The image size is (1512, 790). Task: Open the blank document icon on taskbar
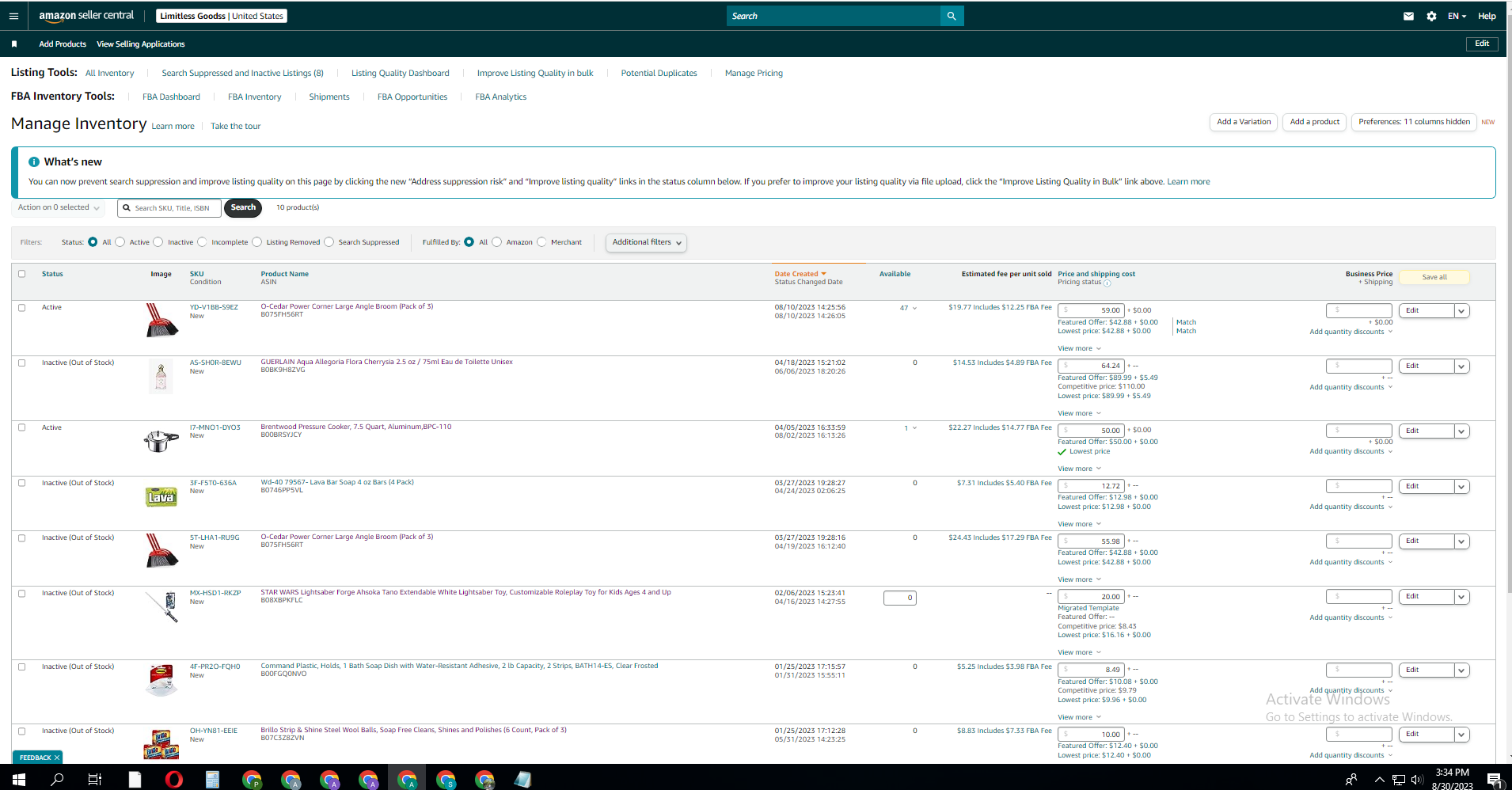coord(135,780)
